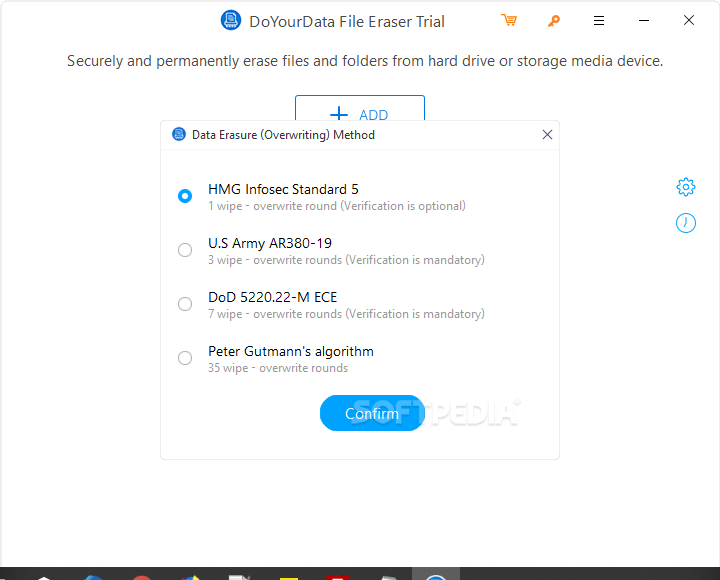Click the Confirm button
Screen dimensions: 720x580
pyautogui.click(x=372, y=413)
